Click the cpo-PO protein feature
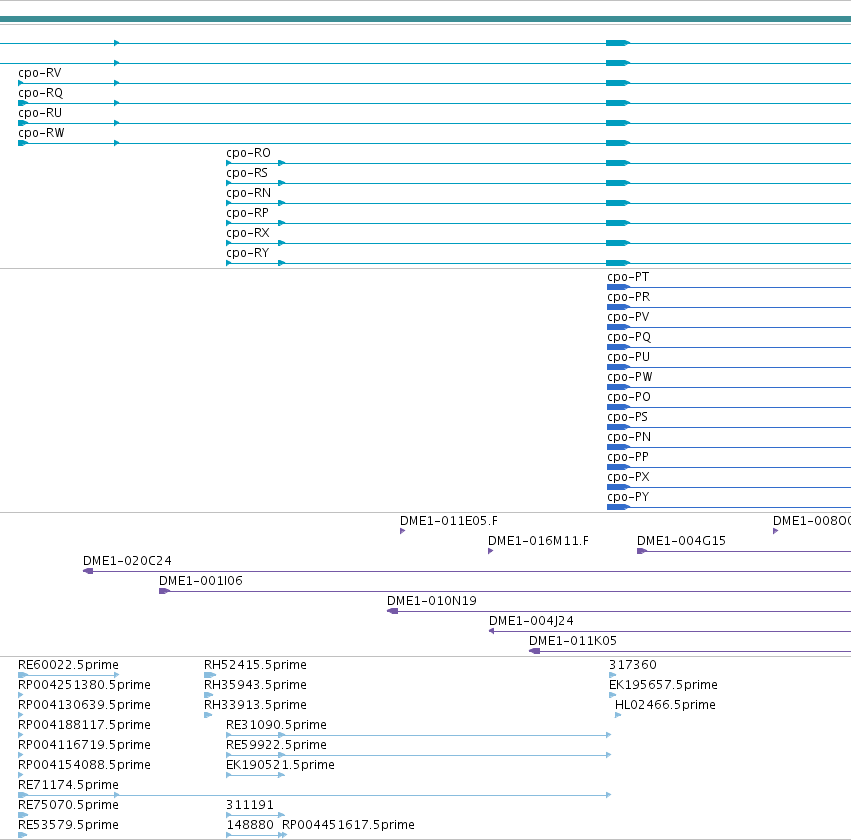This screenshot has width=851, height=840. tap(728, 407)
